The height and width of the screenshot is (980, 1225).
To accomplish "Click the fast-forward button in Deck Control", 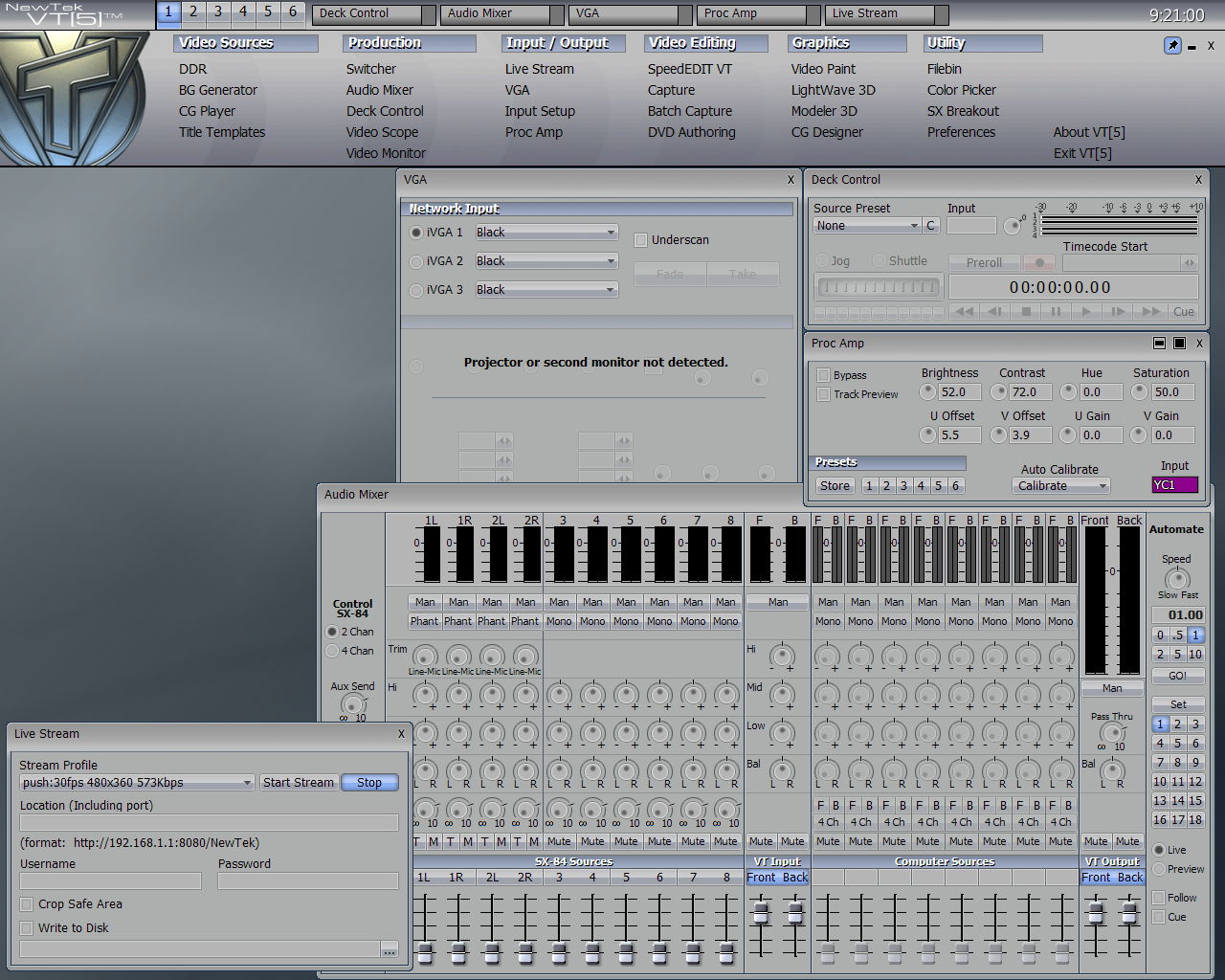I will [1150, 312].
